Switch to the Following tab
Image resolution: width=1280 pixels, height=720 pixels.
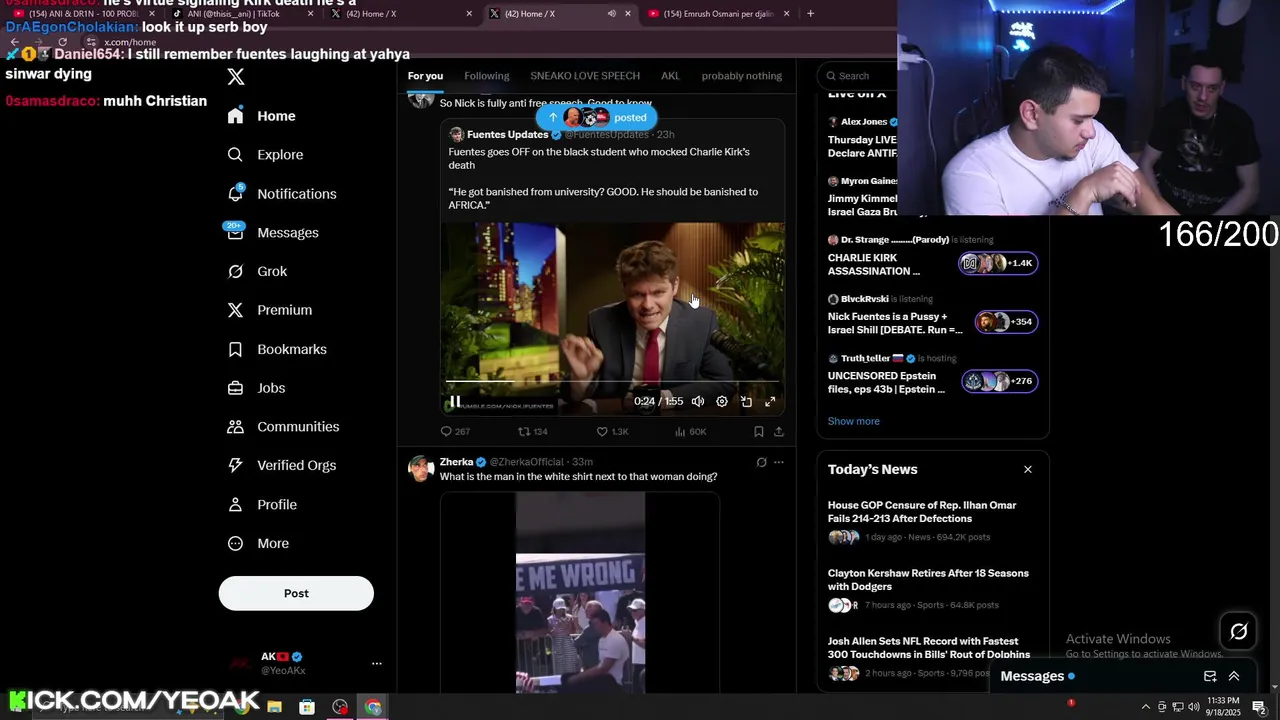coord(487,76)
